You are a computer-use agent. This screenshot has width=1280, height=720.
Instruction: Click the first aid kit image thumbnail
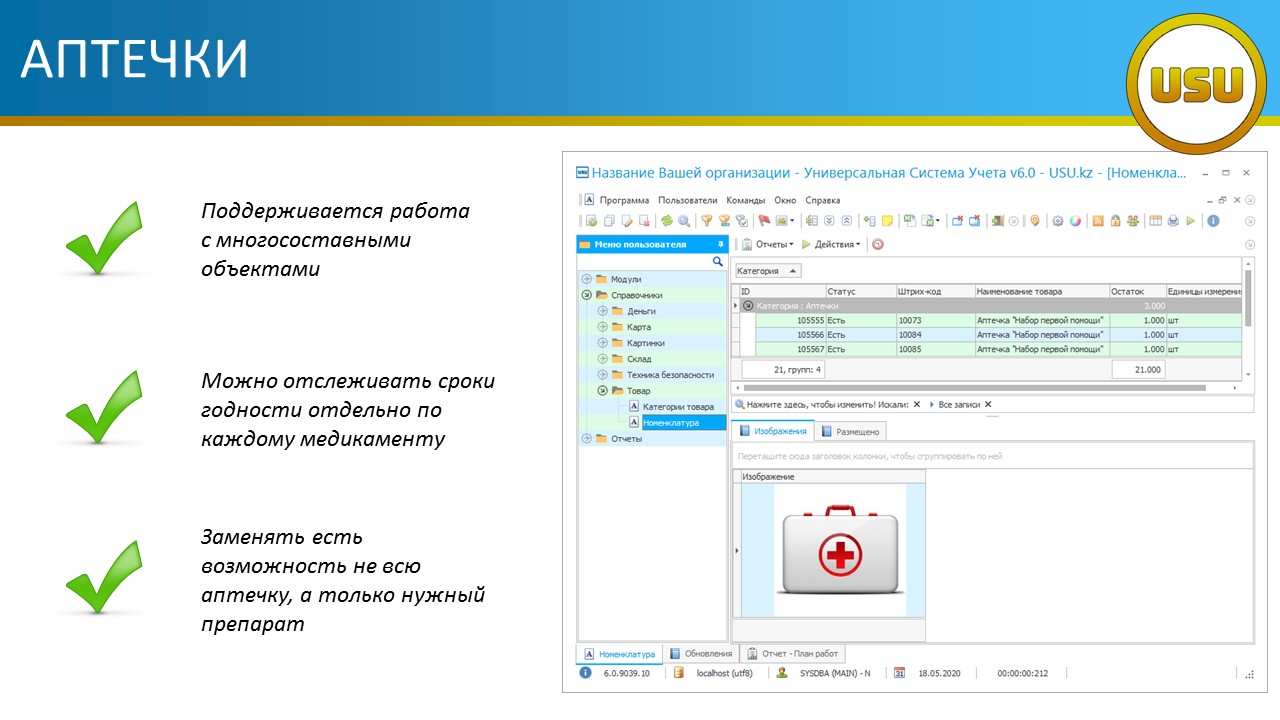[840, 551]
